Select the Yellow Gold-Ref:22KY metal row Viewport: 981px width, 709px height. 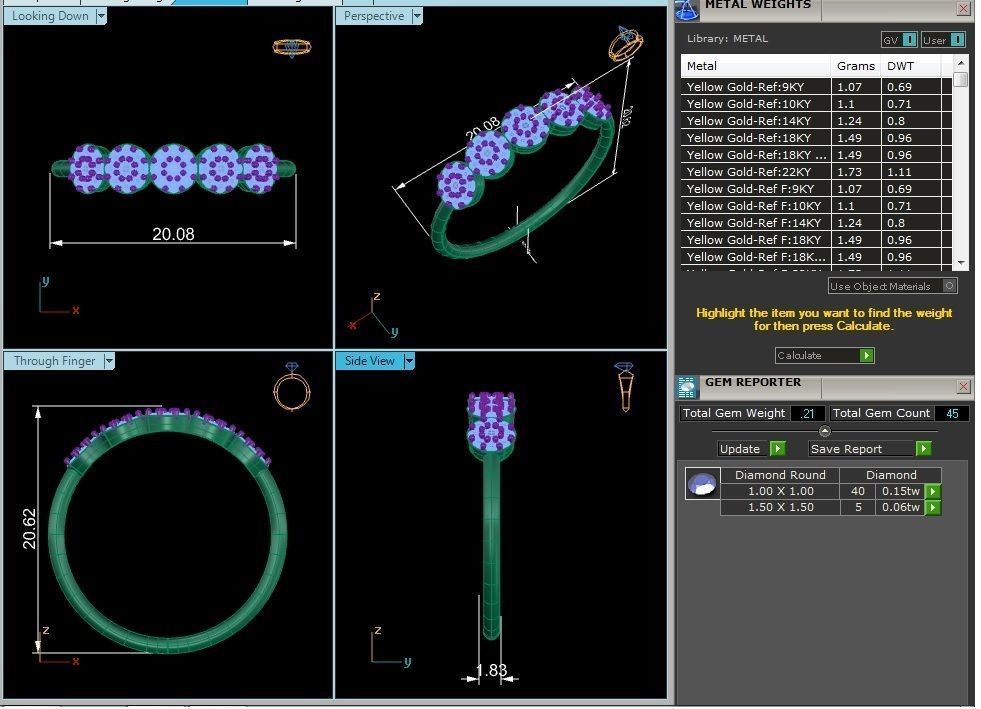757,172
